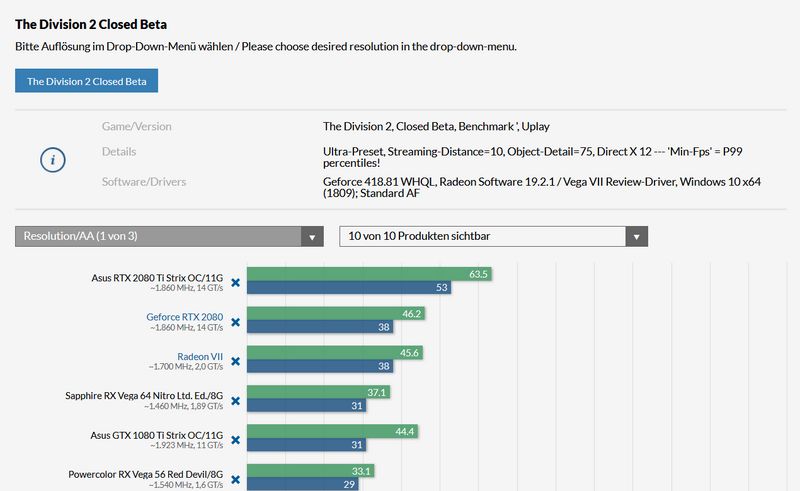Click 'Sapphire RX Vega 64 Nitro Ltd. Ed./8G' label

144,396
